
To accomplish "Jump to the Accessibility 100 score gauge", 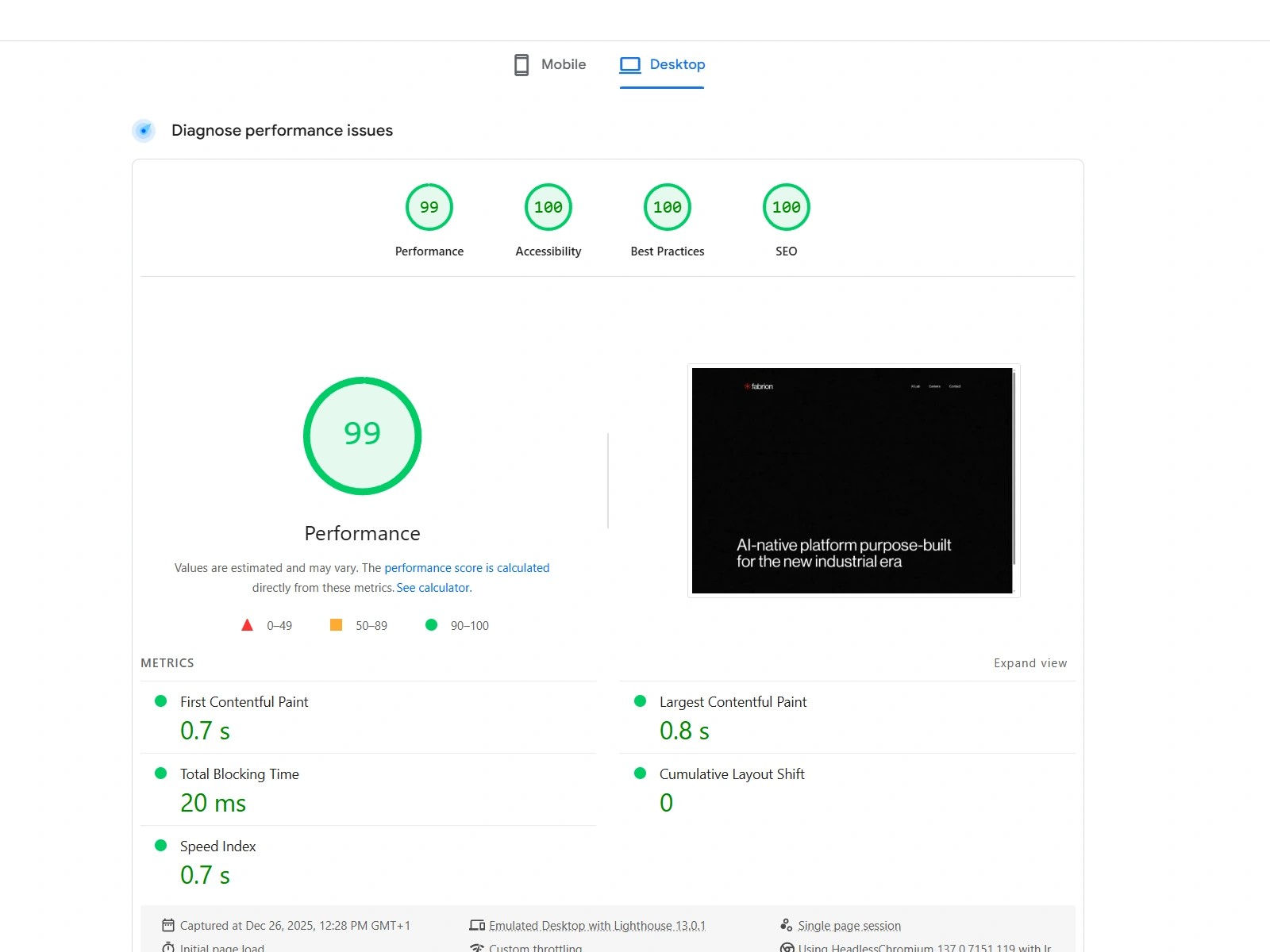I will click(x=548, y=207).
